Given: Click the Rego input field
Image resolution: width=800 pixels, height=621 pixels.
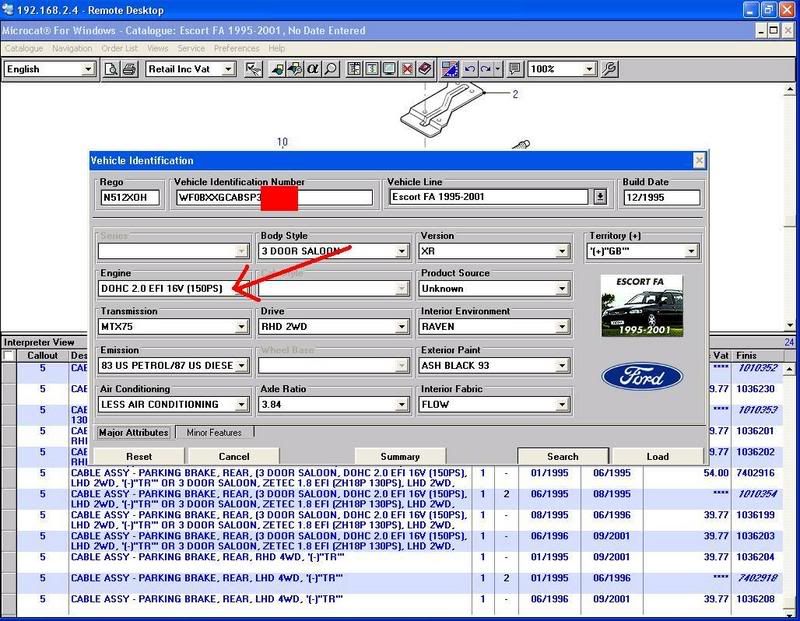Looking at the screenshot, I should [130, 197].
